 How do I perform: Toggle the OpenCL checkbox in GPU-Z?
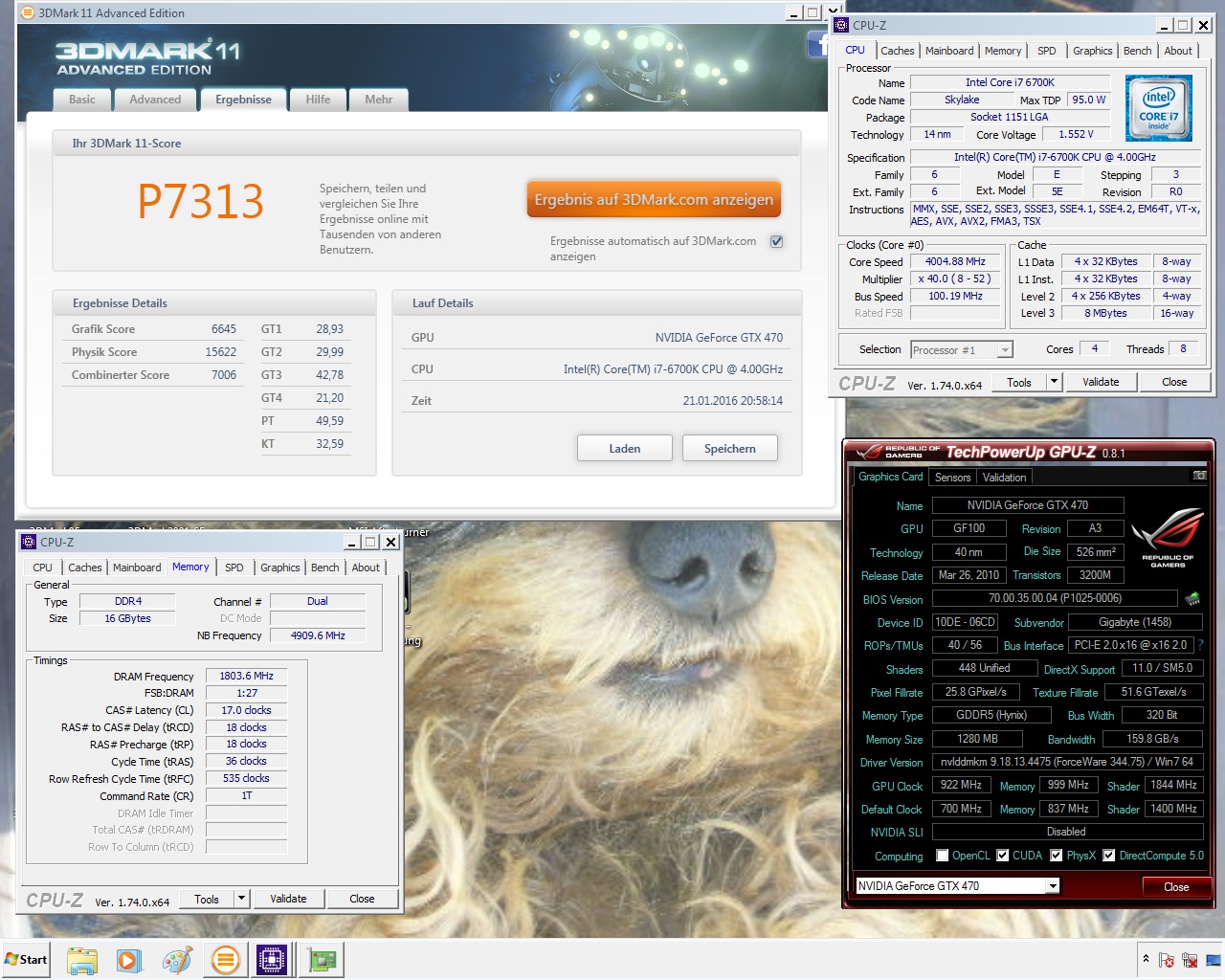943,856
